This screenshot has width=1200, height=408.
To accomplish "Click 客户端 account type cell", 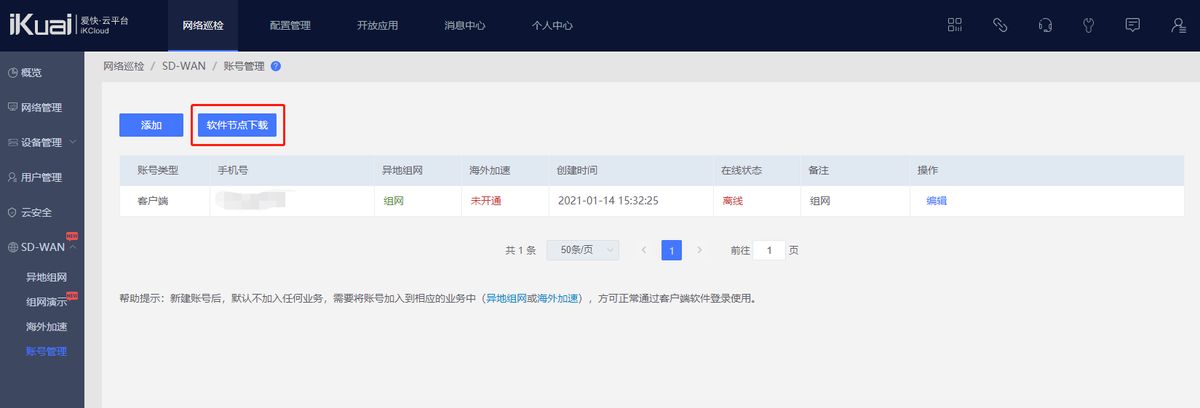I will [x=153, y=200].
